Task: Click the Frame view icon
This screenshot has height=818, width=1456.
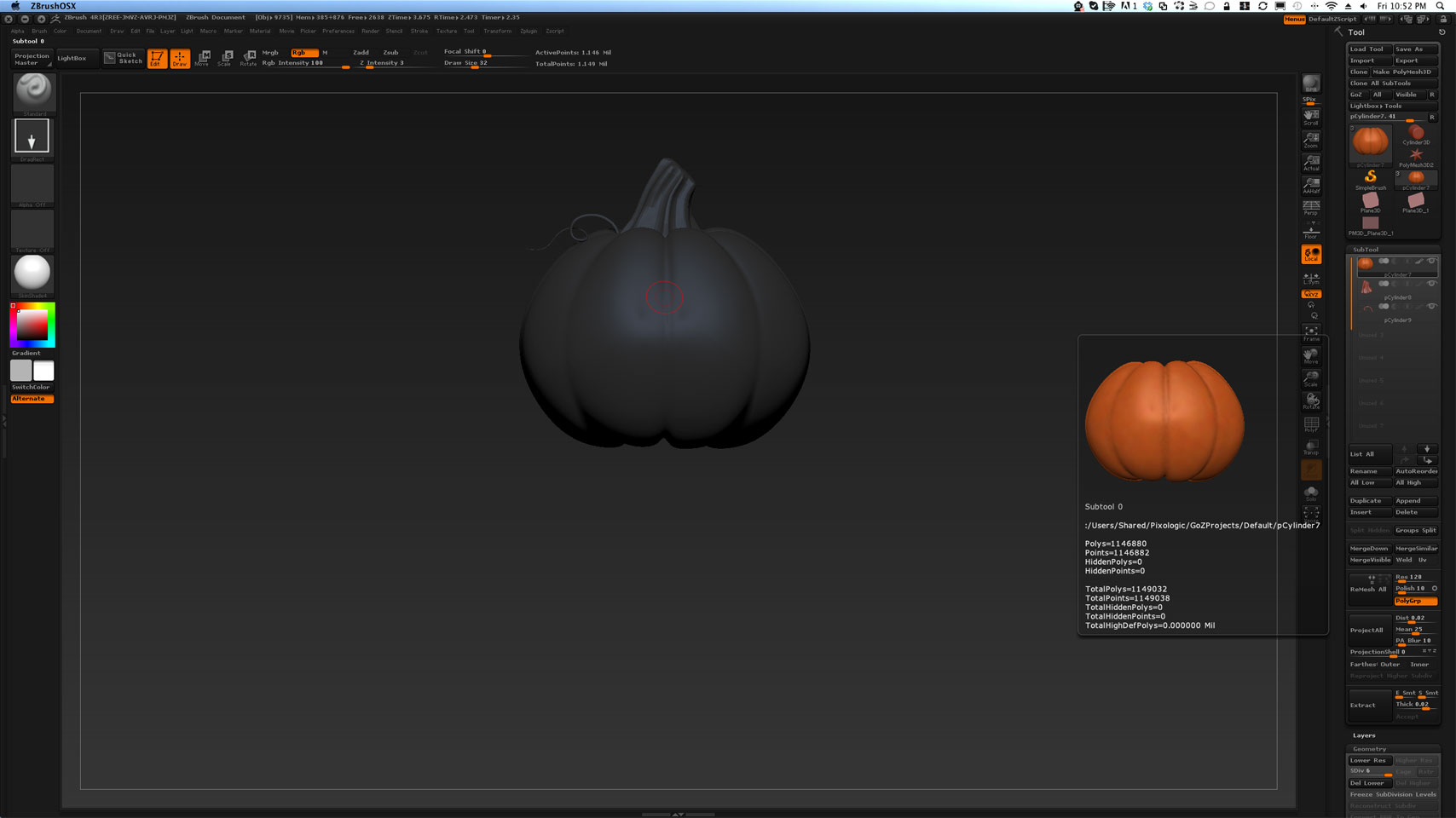Action: tap(1310, 333)
